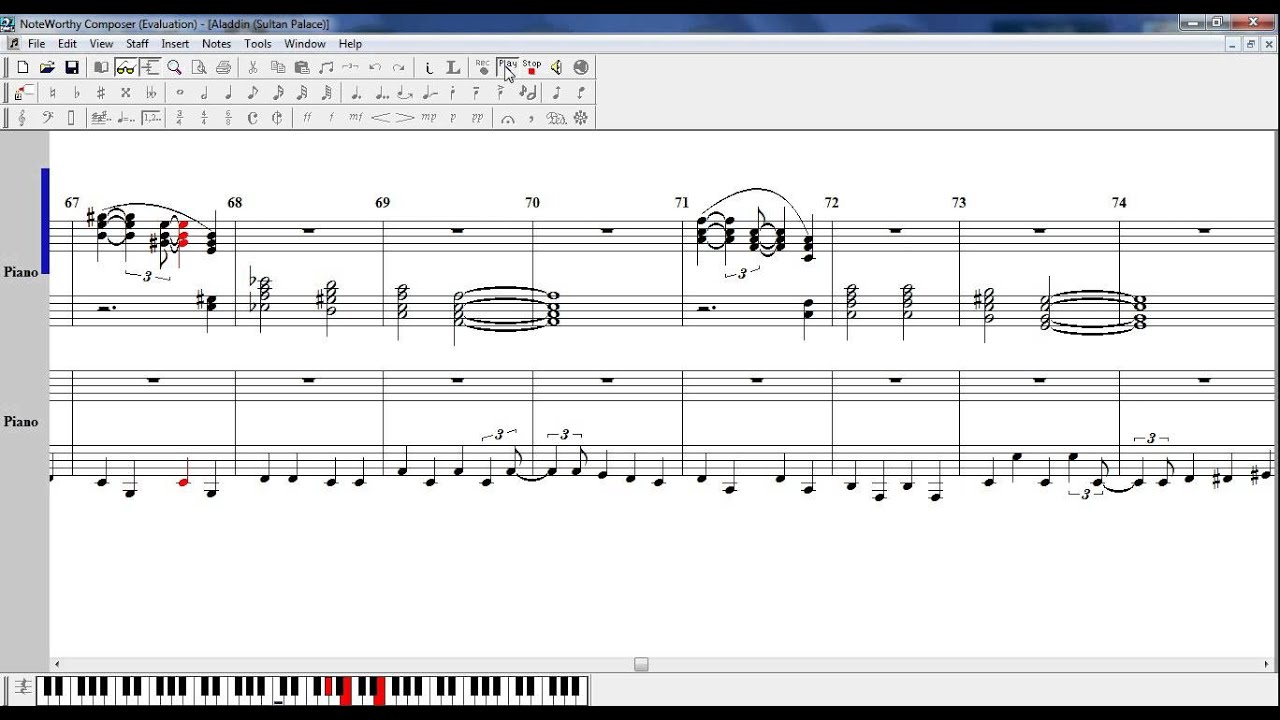
Task: Select eighth note duration
Action: click(253, 92)
